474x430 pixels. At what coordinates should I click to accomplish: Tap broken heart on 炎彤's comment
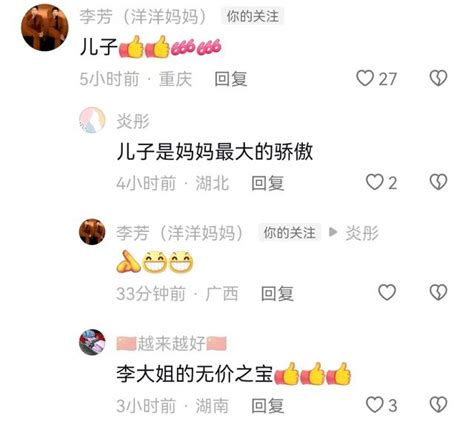[x=438, y=182]
